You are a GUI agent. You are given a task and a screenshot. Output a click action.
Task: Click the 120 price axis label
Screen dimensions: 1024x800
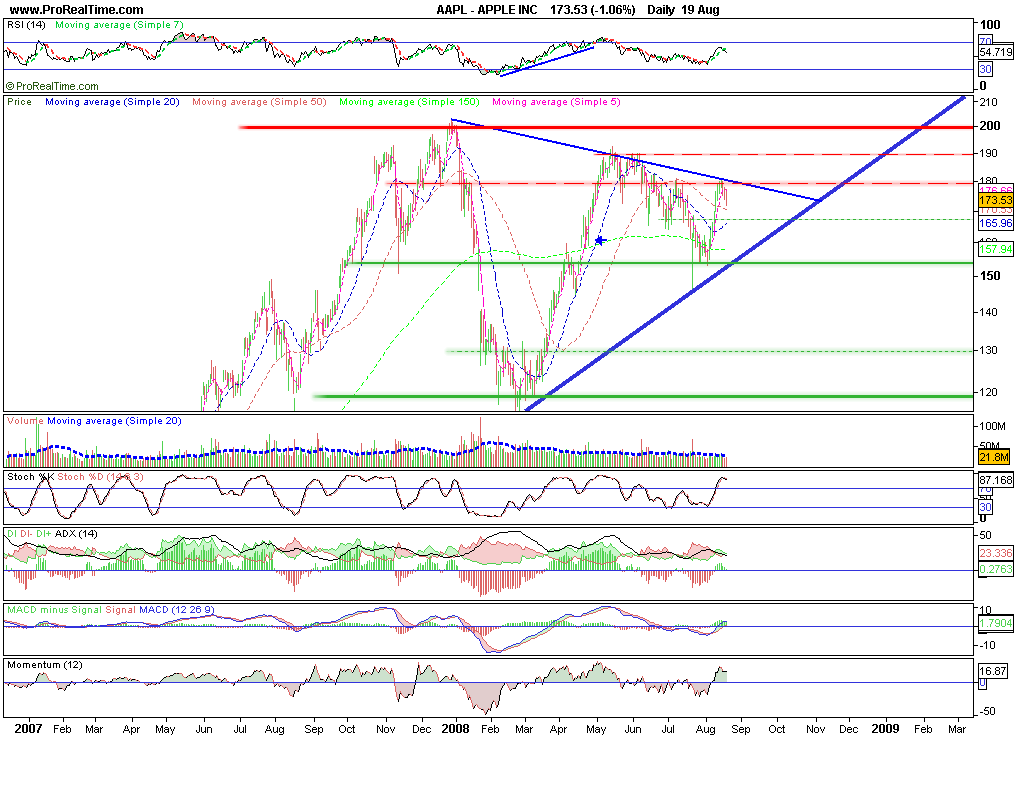click(x=989, y=392)
